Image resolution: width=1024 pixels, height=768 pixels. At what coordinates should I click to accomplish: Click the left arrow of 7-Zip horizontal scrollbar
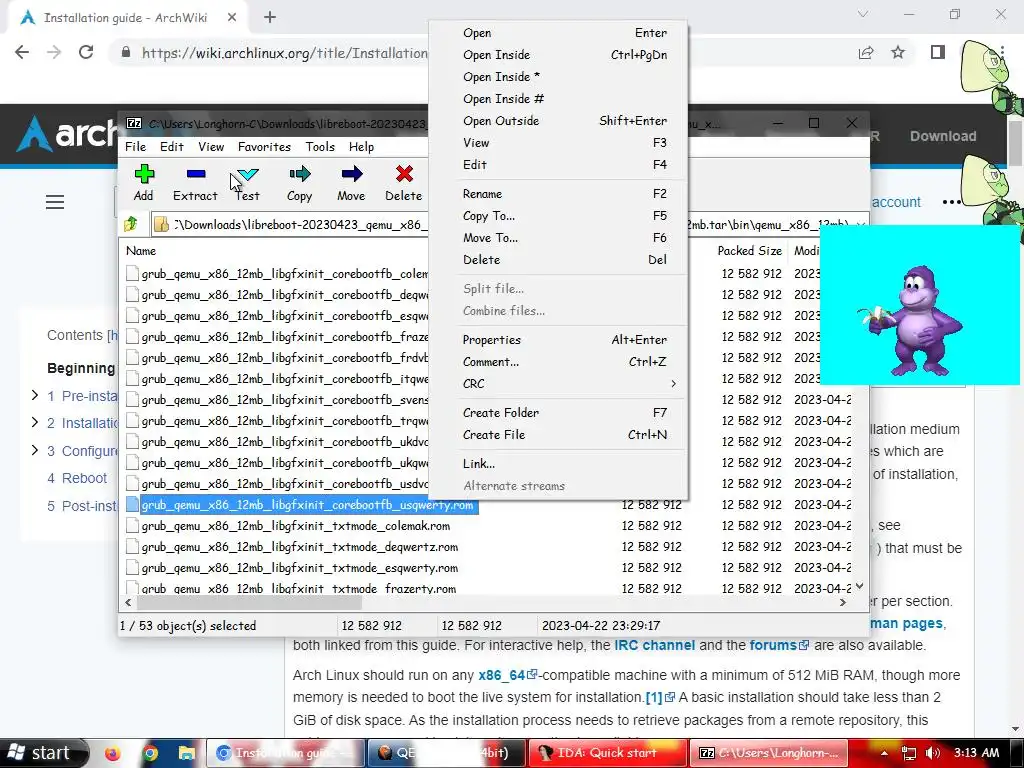[128, 602]
